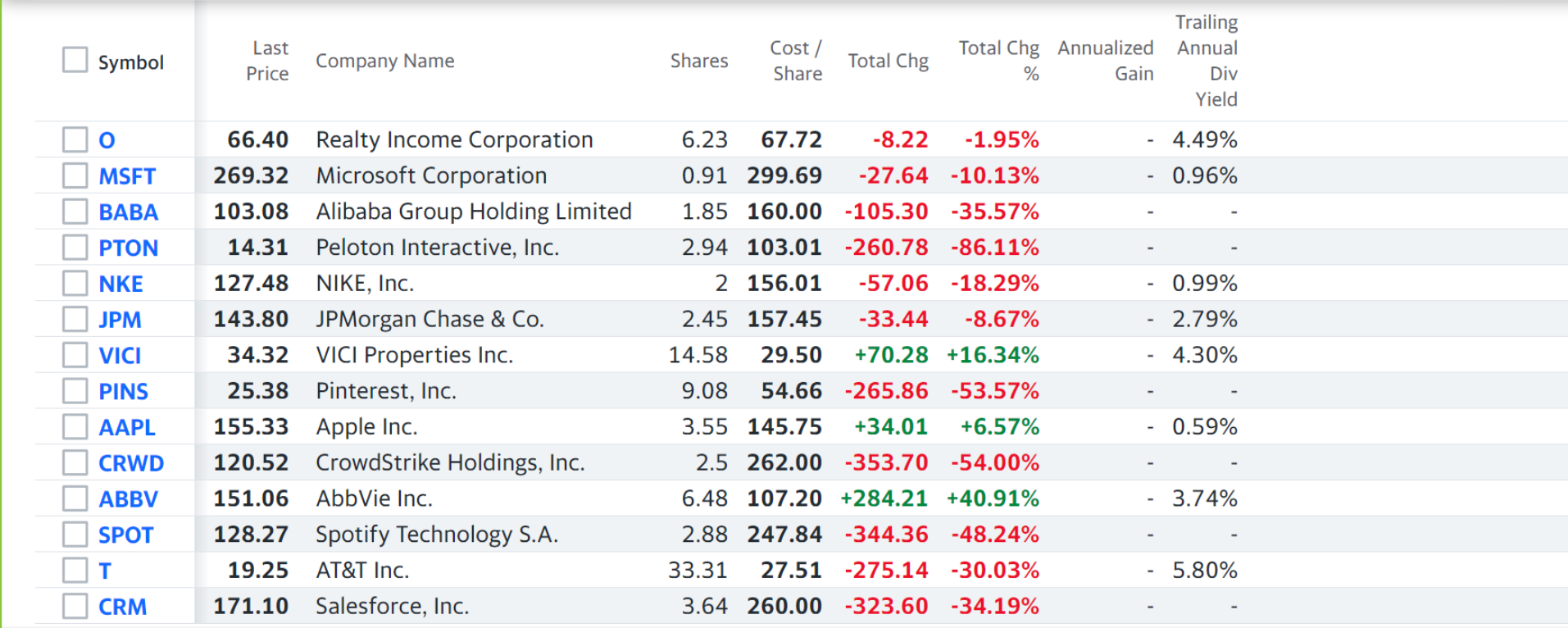The width and height of the screenshot is (1568, 628).
Task: Tick the select-all checkbox beside Symbol header
Action: click(75, 60)
